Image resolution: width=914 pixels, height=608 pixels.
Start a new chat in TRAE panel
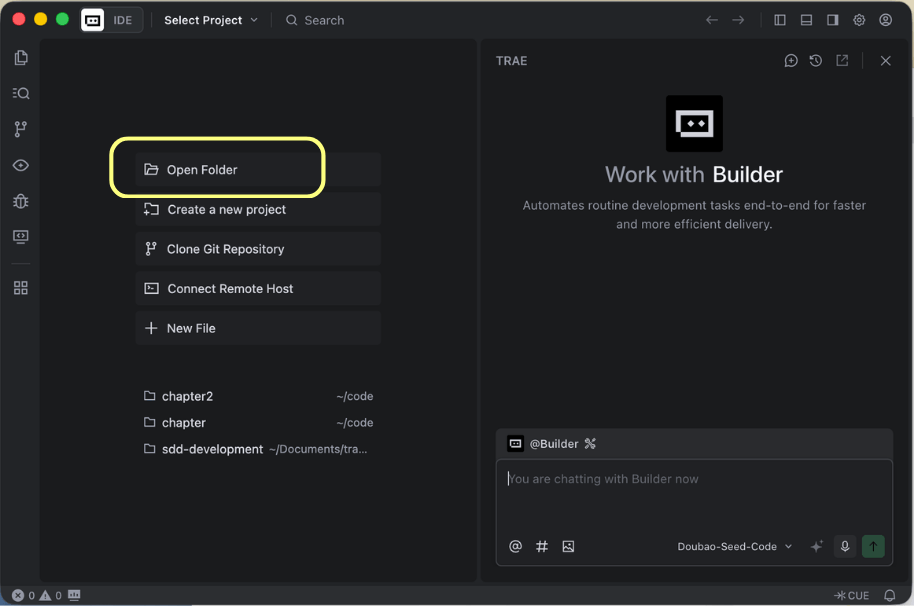(x=791, y=61)
